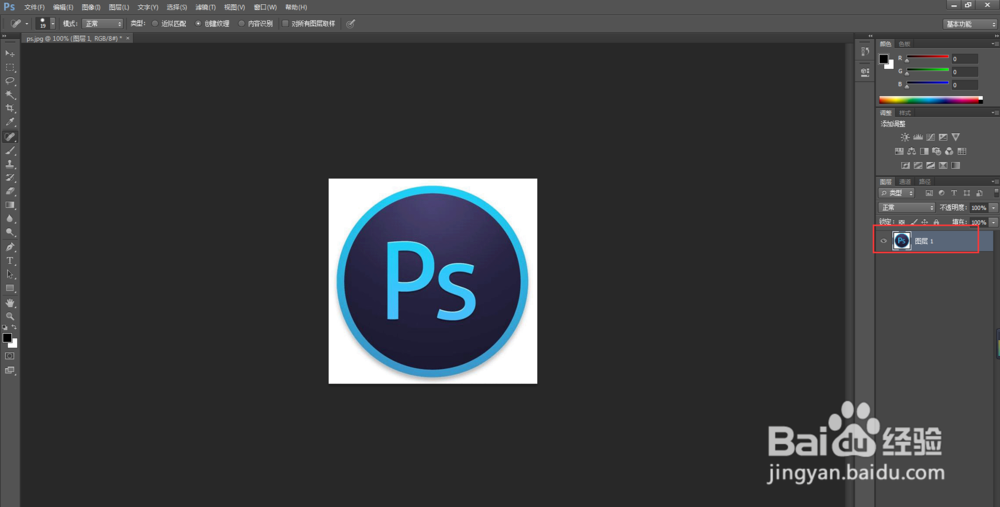Select the 内容识别 type radio button

[241, 24]
